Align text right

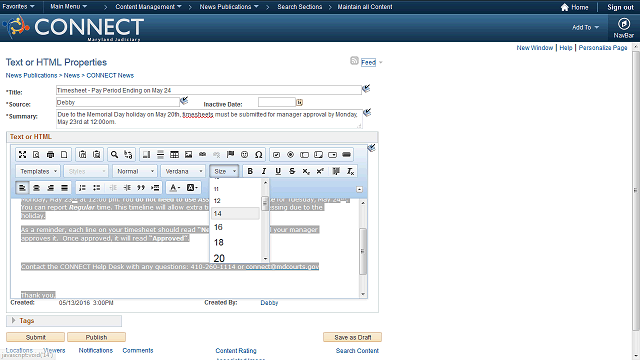coord(50,188)
